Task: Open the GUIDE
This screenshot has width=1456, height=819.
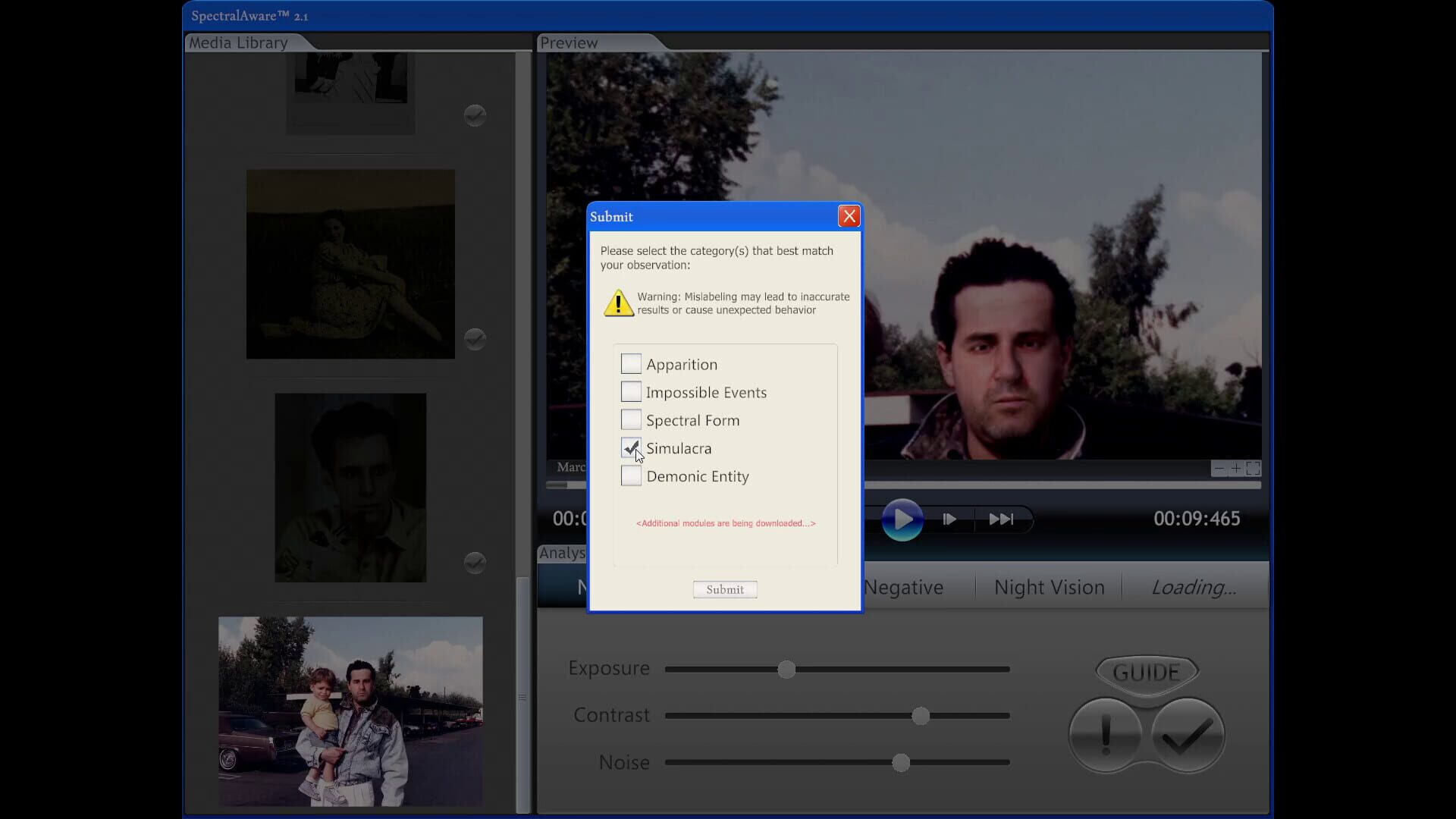Action: (x=1145, y=672)
